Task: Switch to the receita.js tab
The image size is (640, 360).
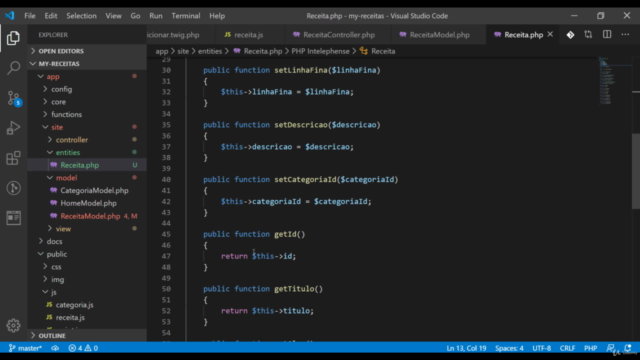Action: pyautogui.click(x=249, y=35)
